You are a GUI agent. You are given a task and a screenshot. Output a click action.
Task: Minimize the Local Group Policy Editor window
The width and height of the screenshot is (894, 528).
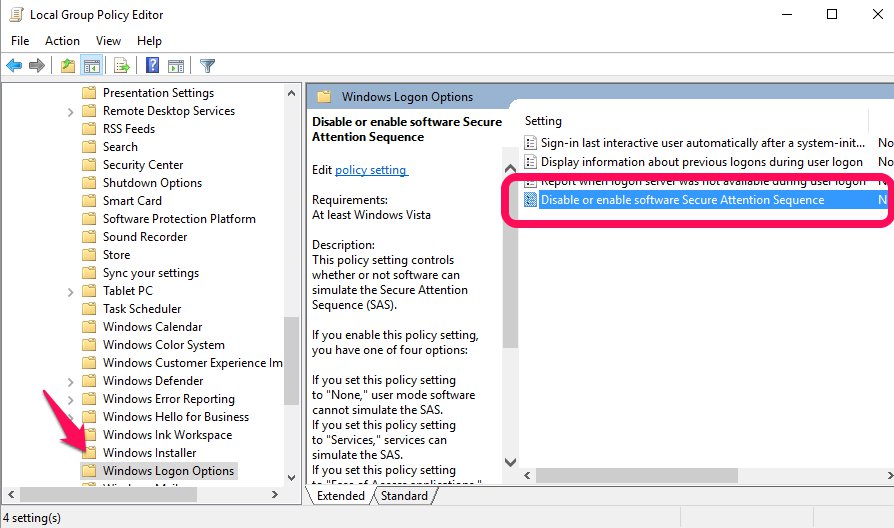787,14
